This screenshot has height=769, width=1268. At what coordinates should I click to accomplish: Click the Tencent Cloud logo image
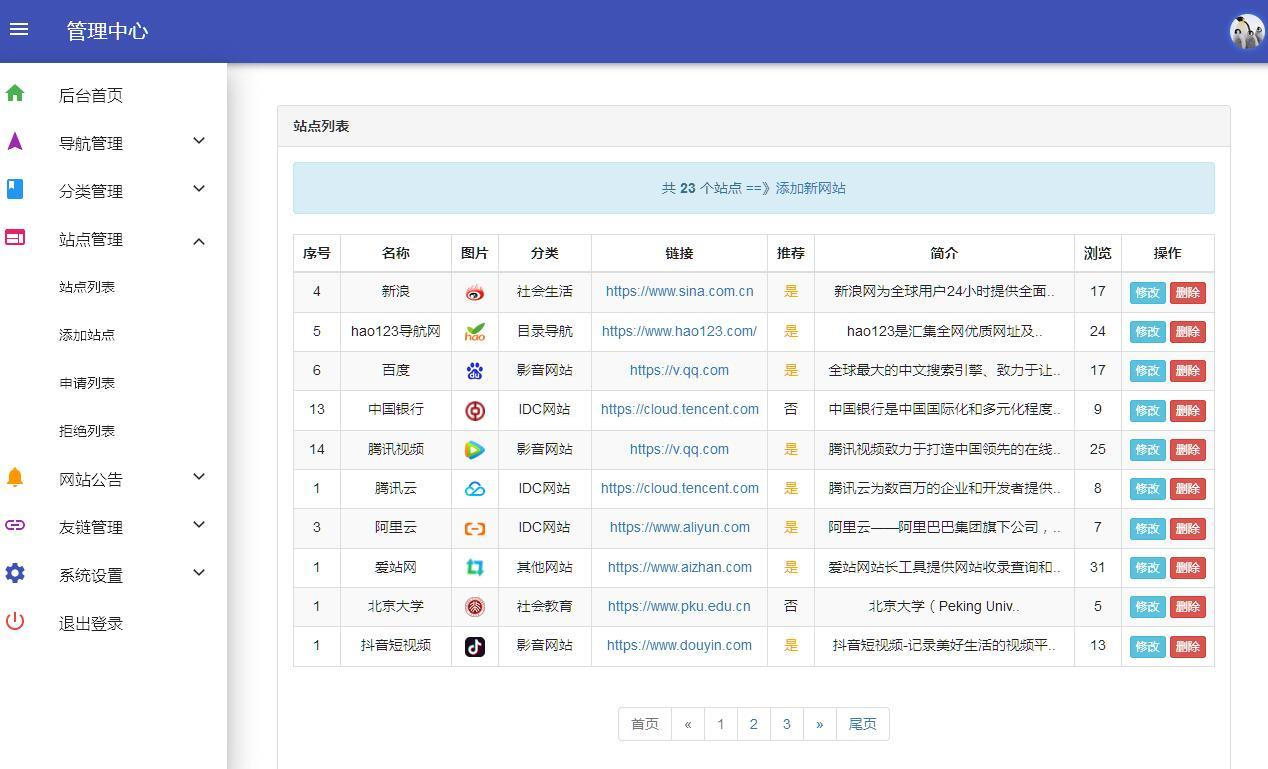click(x=475, y=489)
